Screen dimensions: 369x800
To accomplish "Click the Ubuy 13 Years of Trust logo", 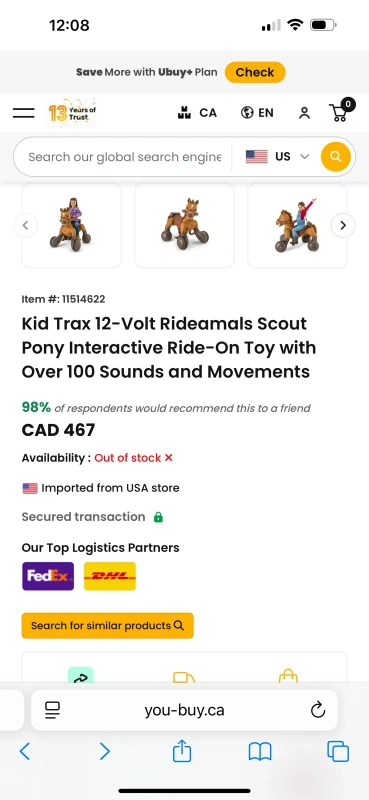I will (x=72, y=113).
